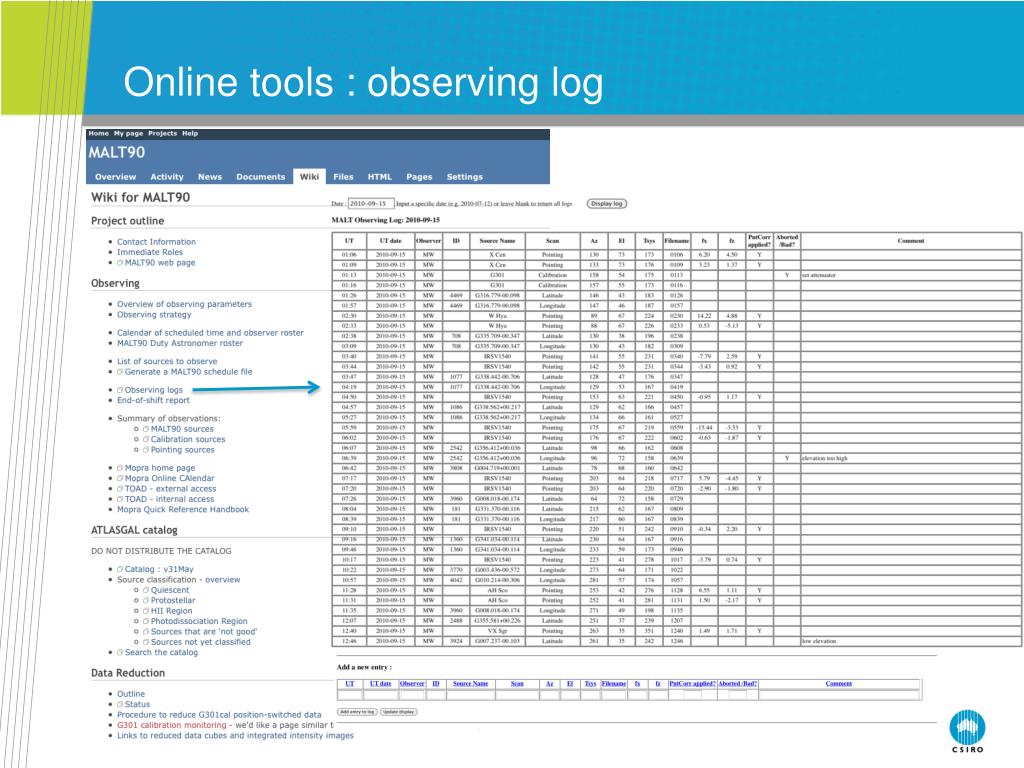Screen dimensions: 1024x768
Task: Open the Observing logs link
Action: (x=153, y=390)
